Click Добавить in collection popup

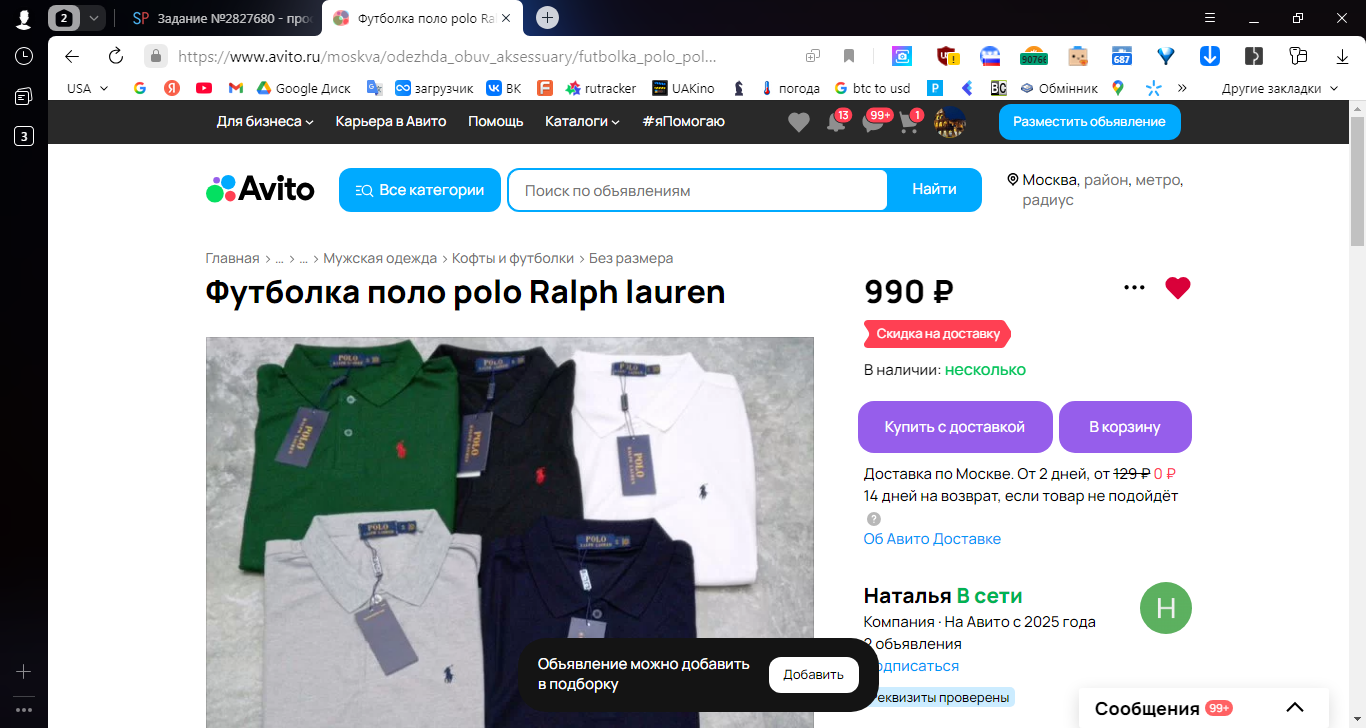(814, 675)
